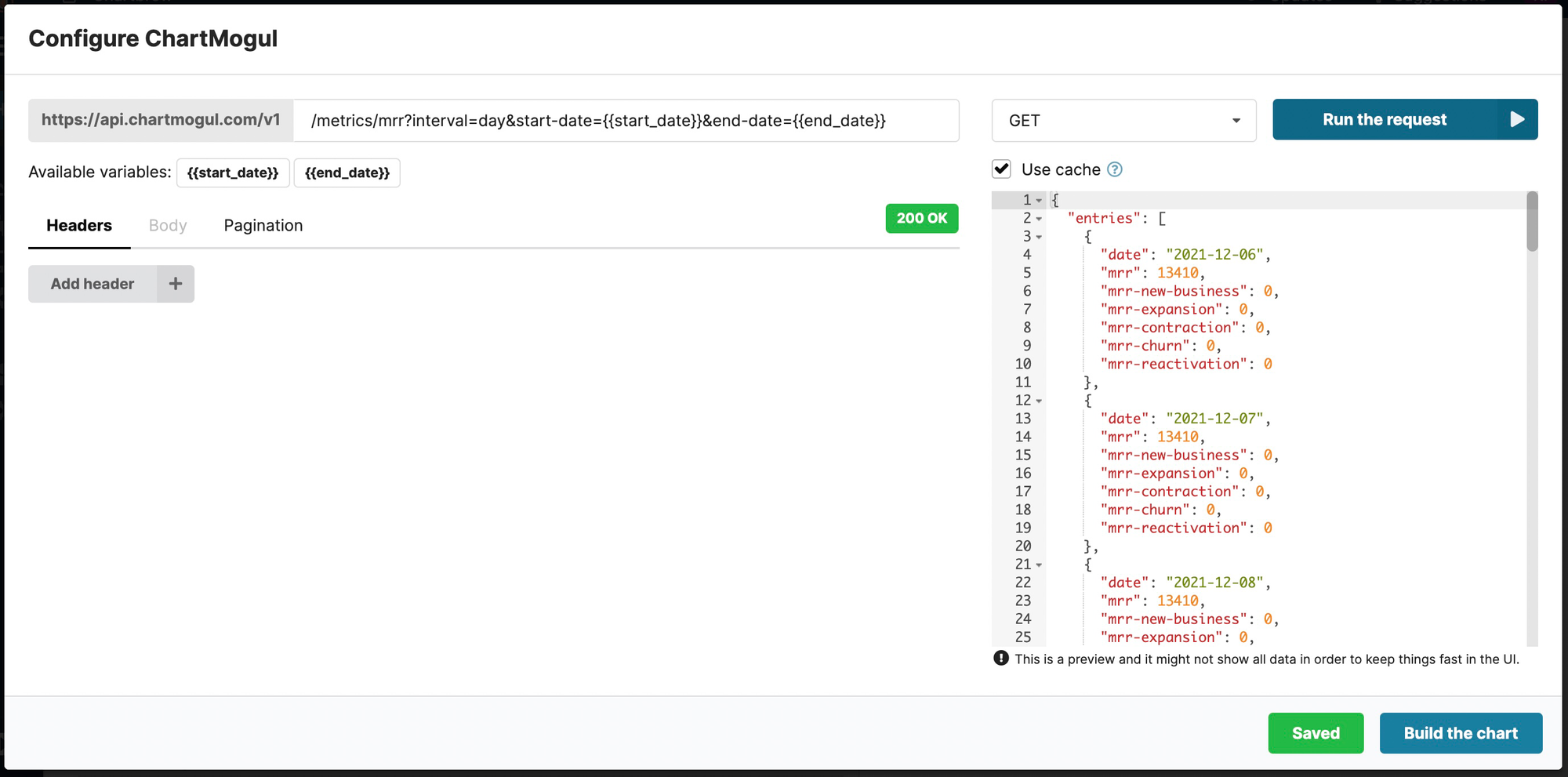Toggle the Use cache checkbox
Viewport: 1568px width, 777px height.
tap(1001, 169)
